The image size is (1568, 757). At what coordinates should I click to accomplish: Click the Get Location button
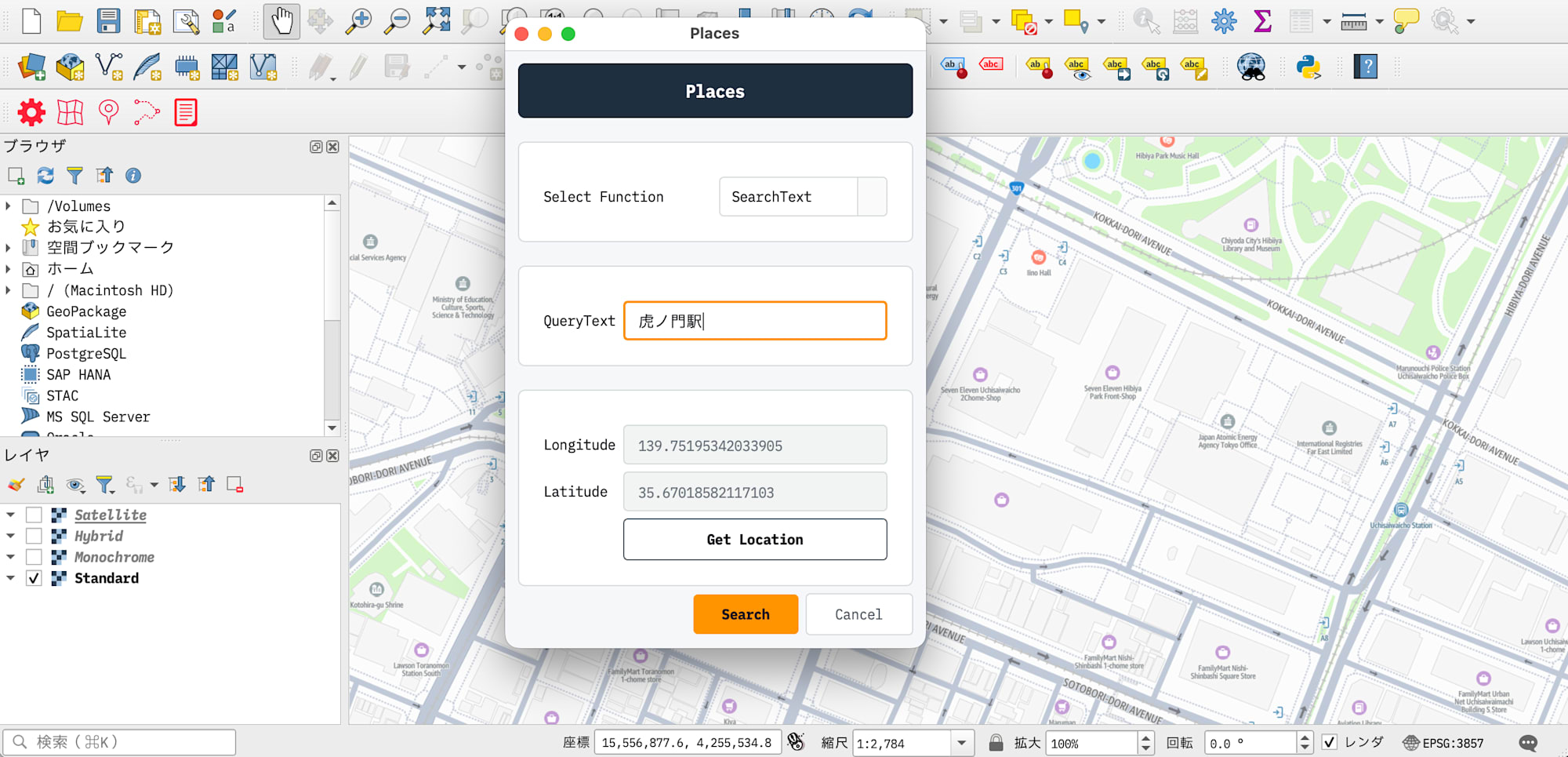[x=754, y=540]
